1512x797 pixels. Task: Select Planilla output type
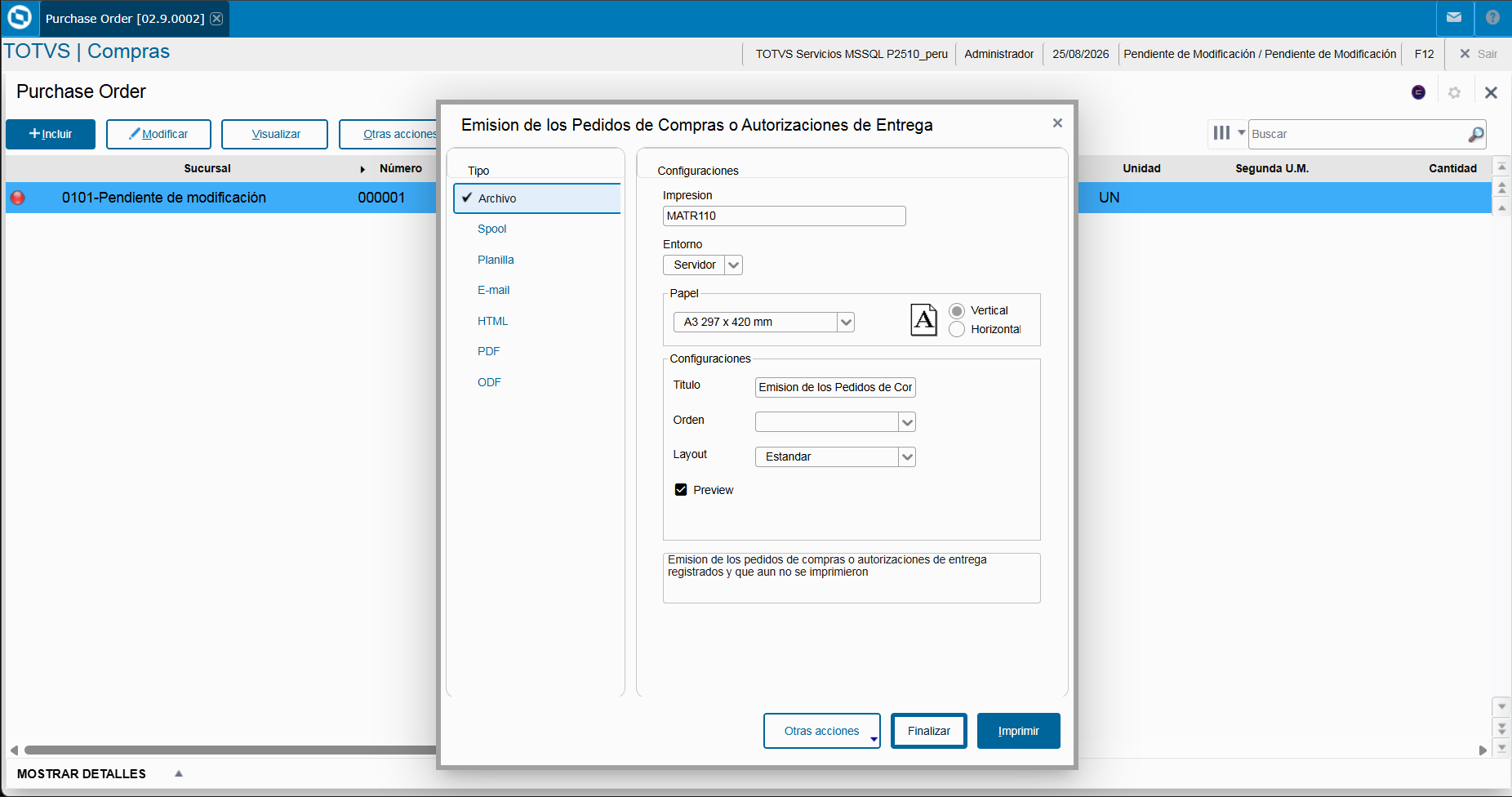coord(496,260)
